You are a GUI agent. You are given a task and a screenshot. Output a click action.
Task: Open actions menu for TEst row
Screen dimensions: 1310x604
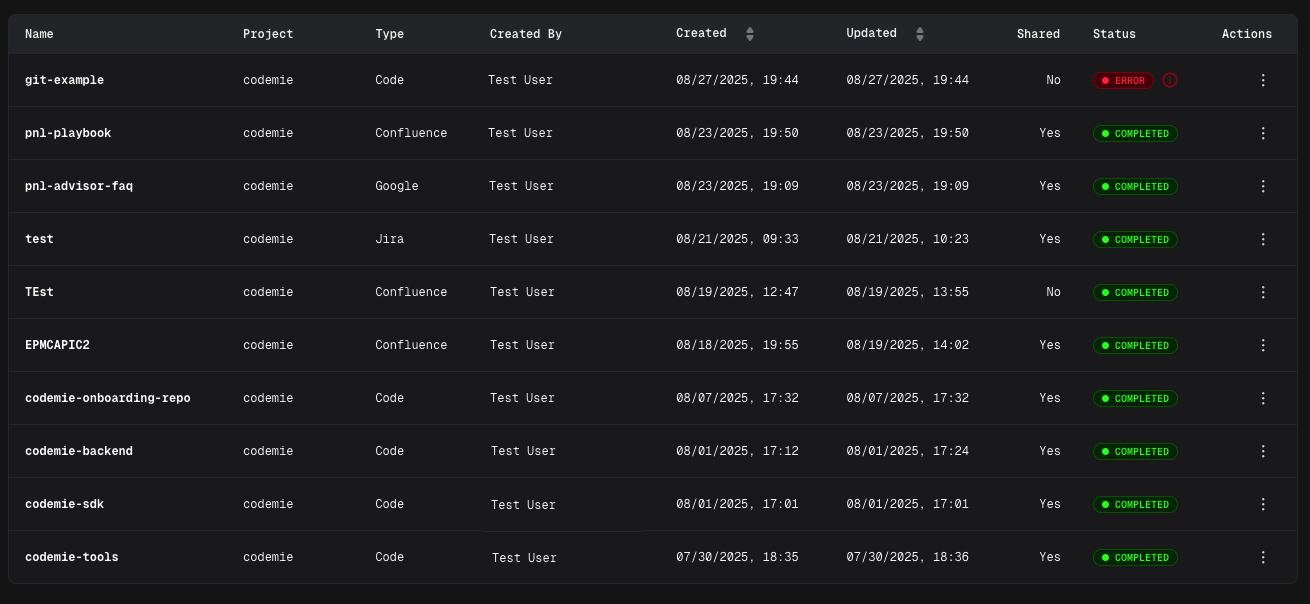(x=1262, y=292)
